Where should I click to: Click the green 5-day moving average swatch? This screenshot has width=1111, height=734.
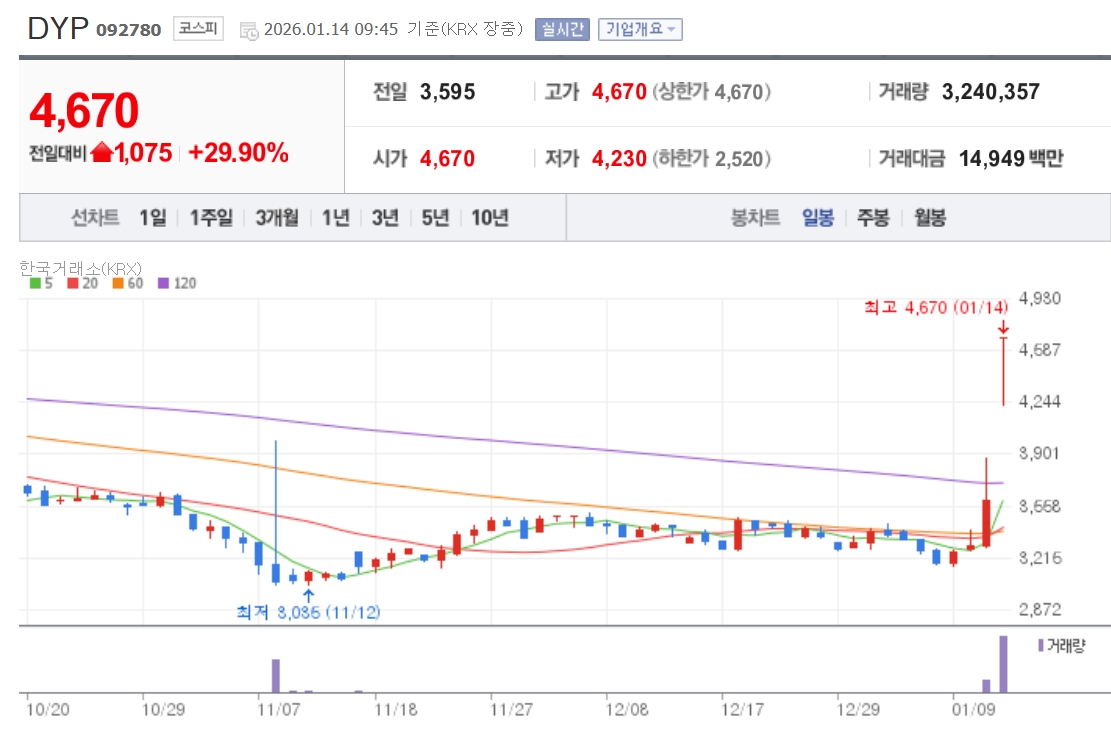(x=35, y=283)
